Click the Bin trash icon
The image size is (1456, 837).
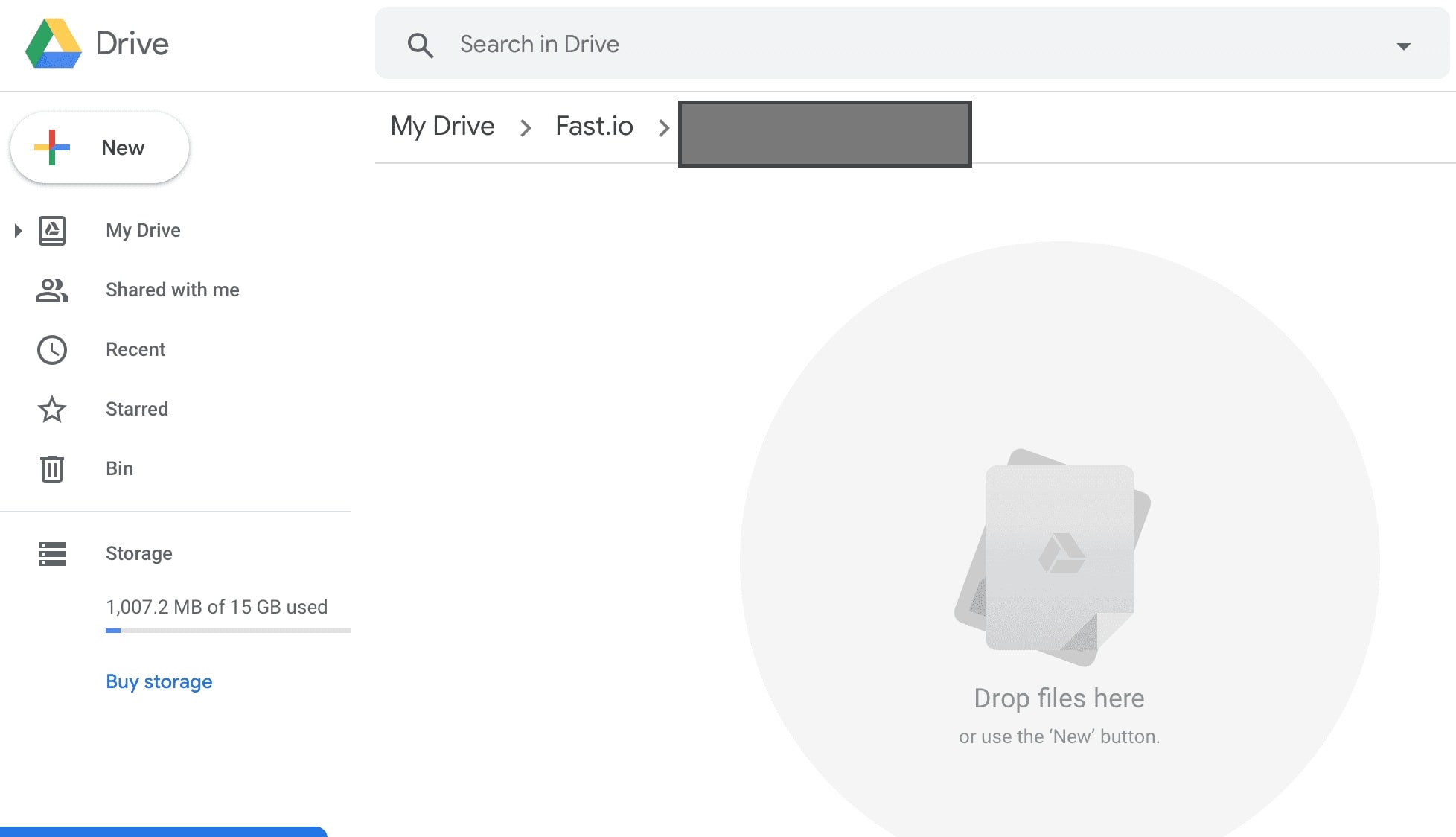[x=52, y=468]
